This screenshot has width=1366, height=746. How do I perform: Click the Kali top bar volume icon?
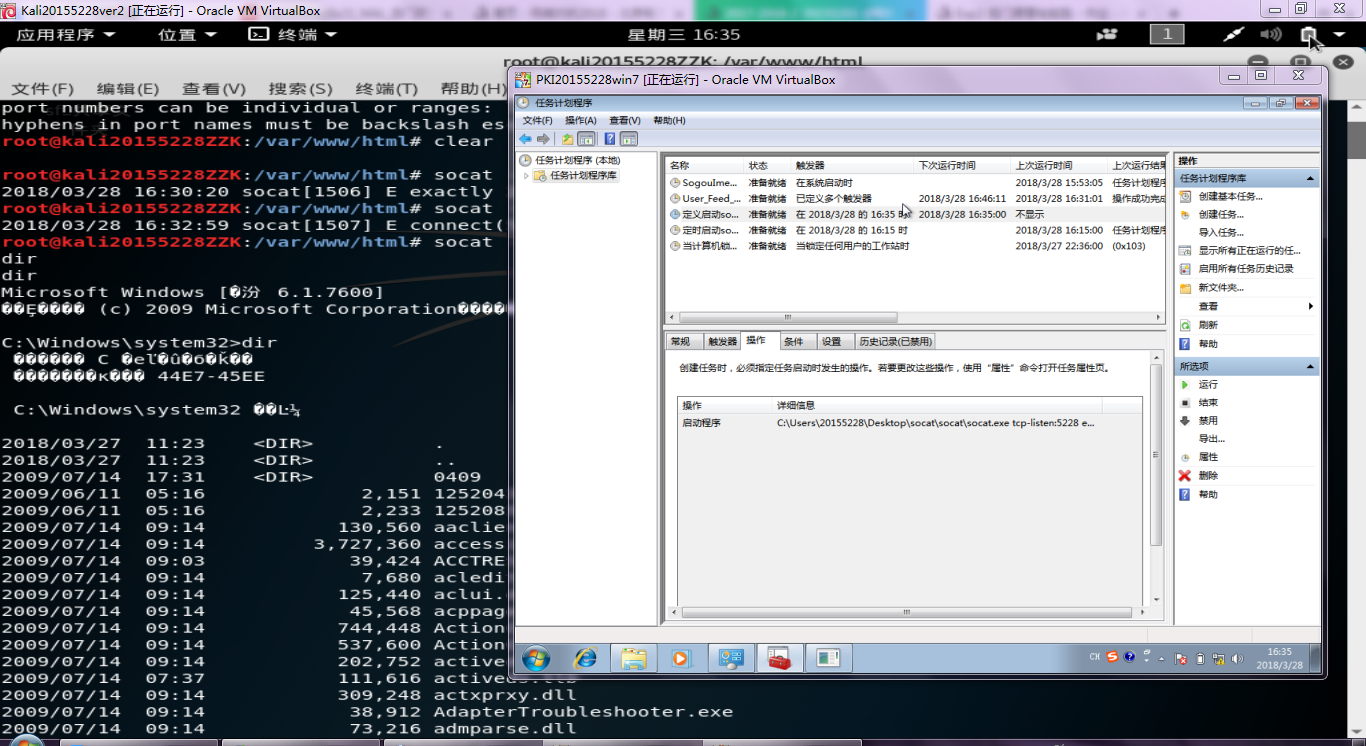(x=1270, y=34)
